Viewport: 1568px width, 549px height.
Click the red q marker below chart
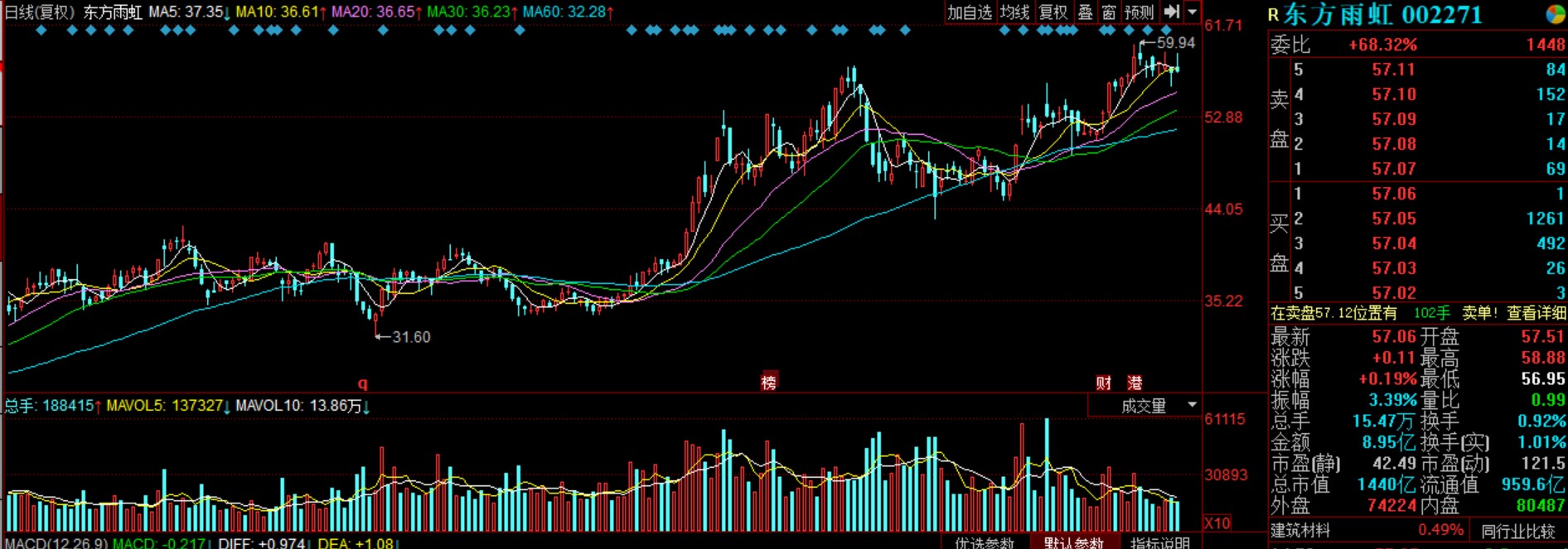point(362,383)
